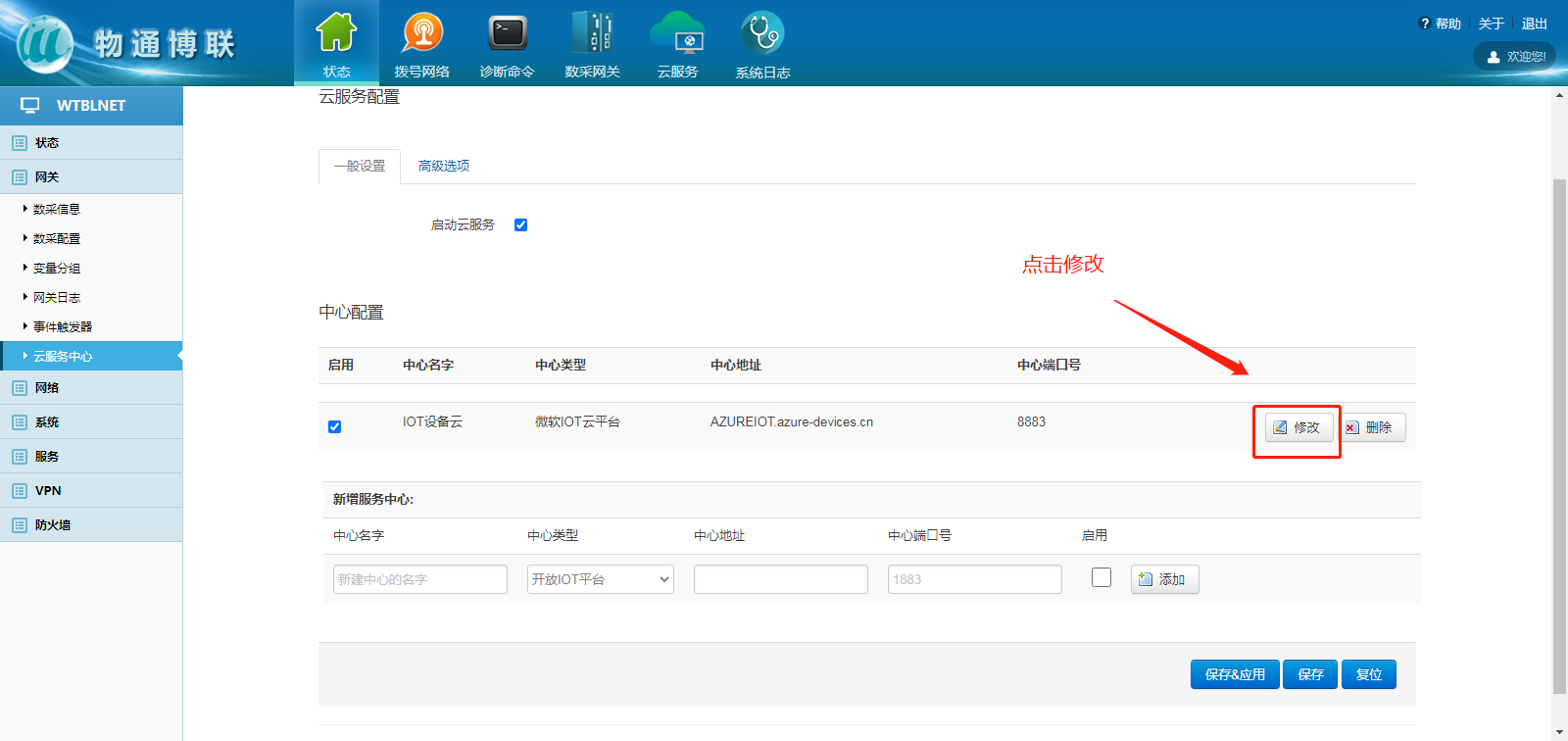Click the user avatar icon by 欢迎您
The width and height of the screenshot is (1568, 741).
pos(1494,57)
